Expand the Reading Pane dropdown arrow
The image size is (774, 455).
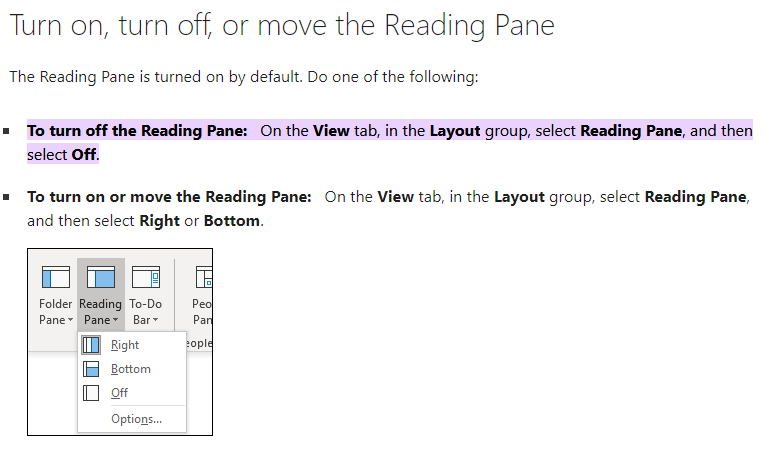116,320
